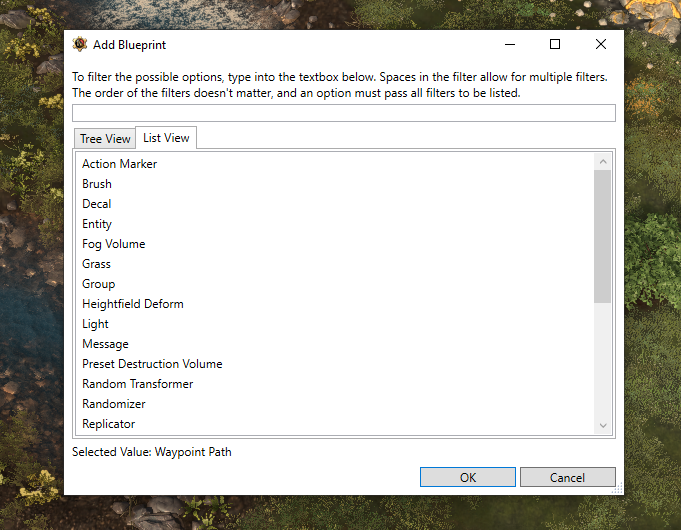Click the list scrollbar thumb
681x530 pixels.
coord(603,236)
